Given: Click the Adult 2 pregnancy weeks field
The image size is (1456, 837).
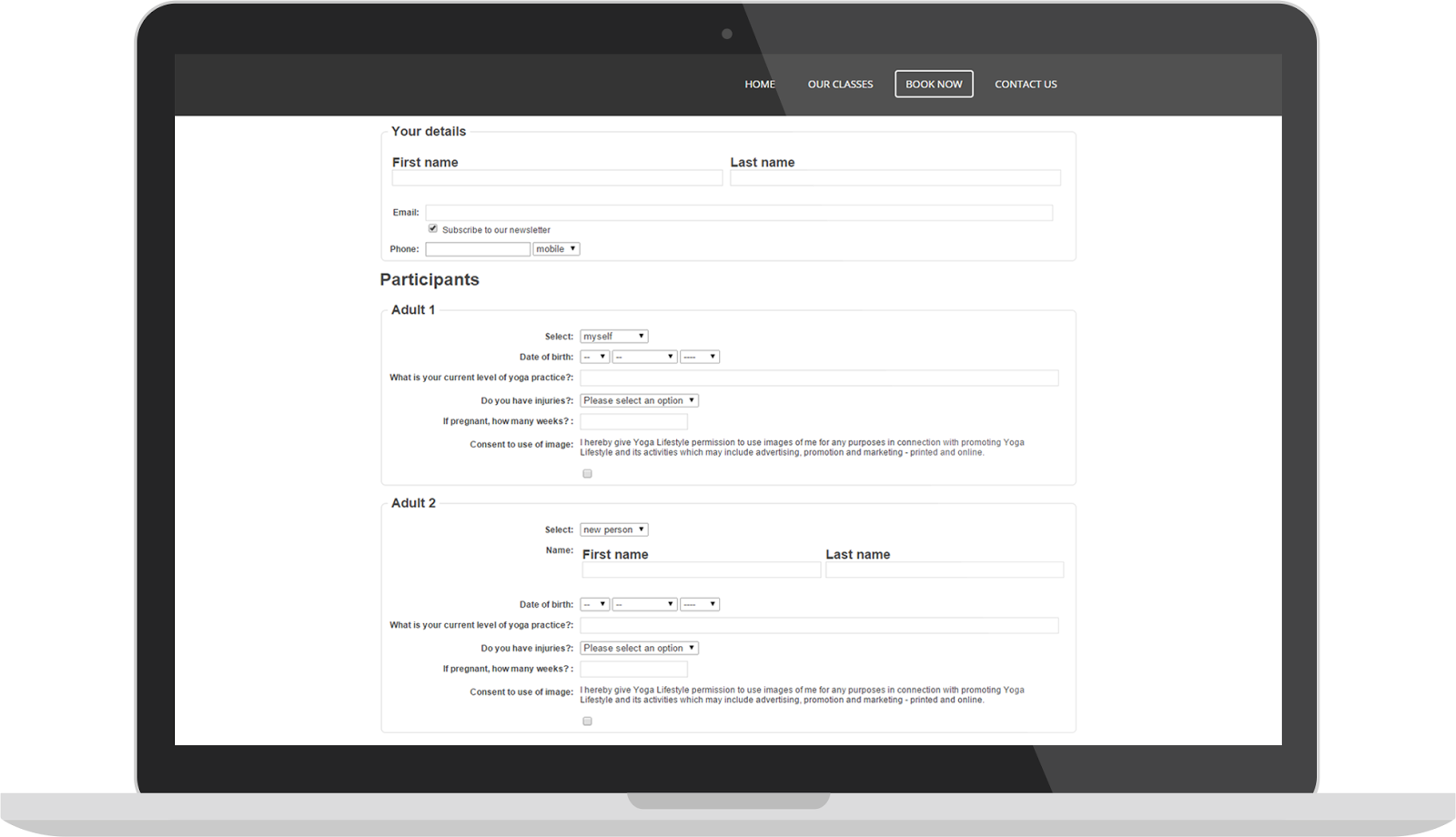Looking at the screenshot, I should 633,670.
